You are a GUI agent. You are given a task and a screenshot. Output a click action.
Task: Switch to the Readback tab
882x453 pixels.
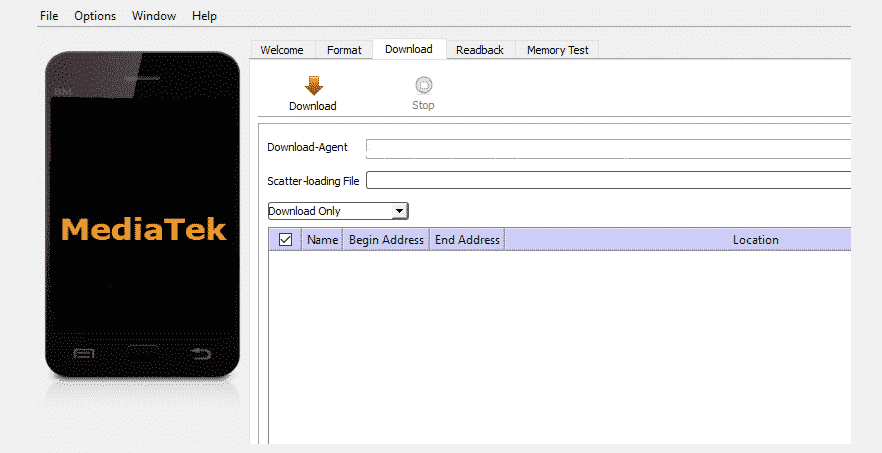pyautogui.click(x=480, y=50)
